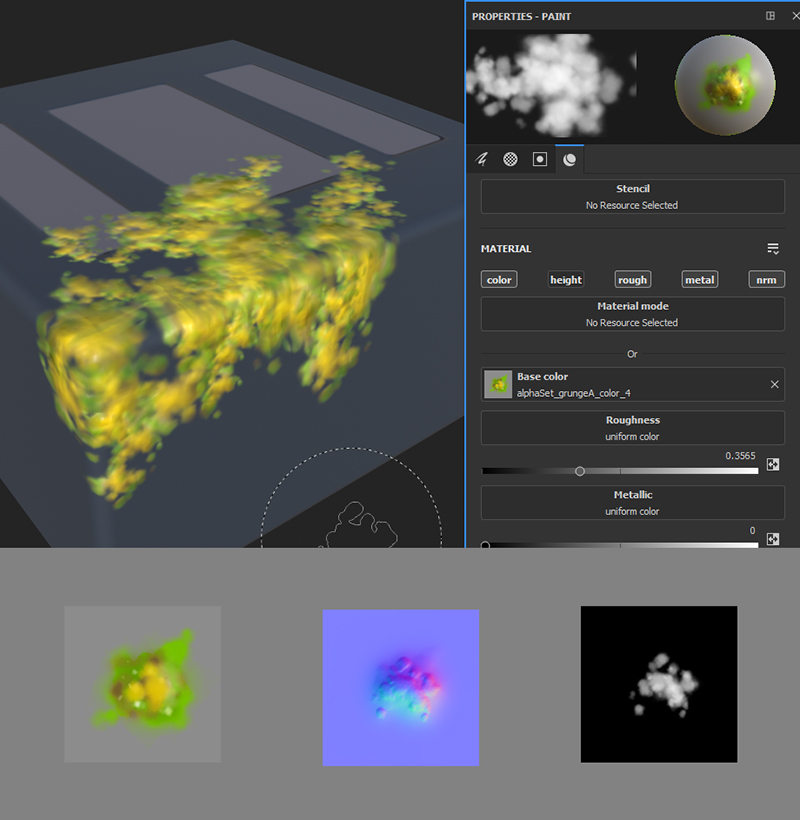This screenshot has width=800, height=820.
Task: Remove the Base color resource
Action: pos(774,384)
